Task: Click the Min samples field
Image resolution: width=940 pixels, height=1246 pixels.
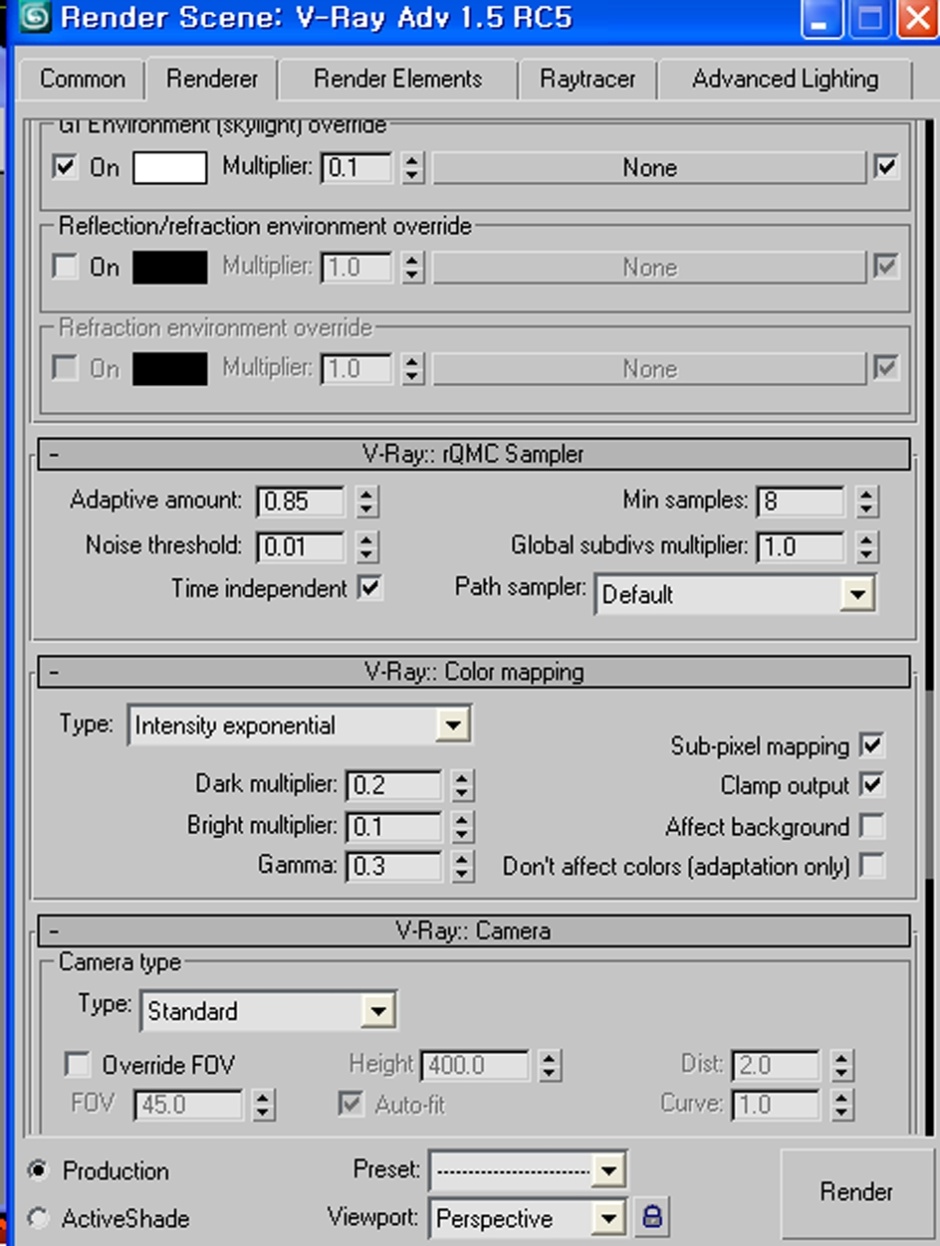Action: click(800, 501)
